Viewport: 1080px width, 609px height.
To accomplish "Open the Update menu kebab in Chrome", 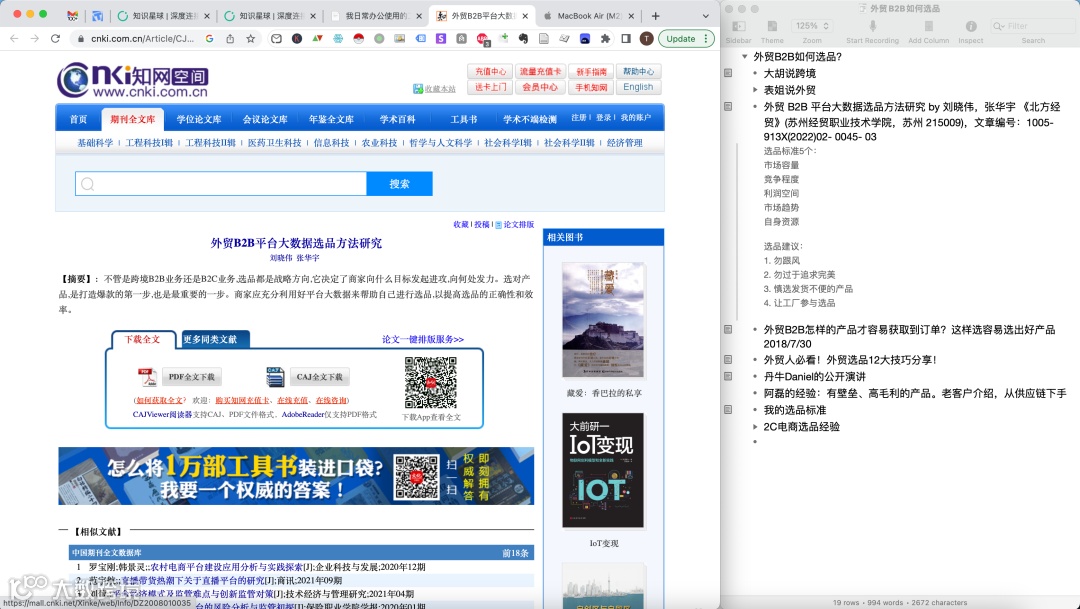I will click(x=706, y=39).
